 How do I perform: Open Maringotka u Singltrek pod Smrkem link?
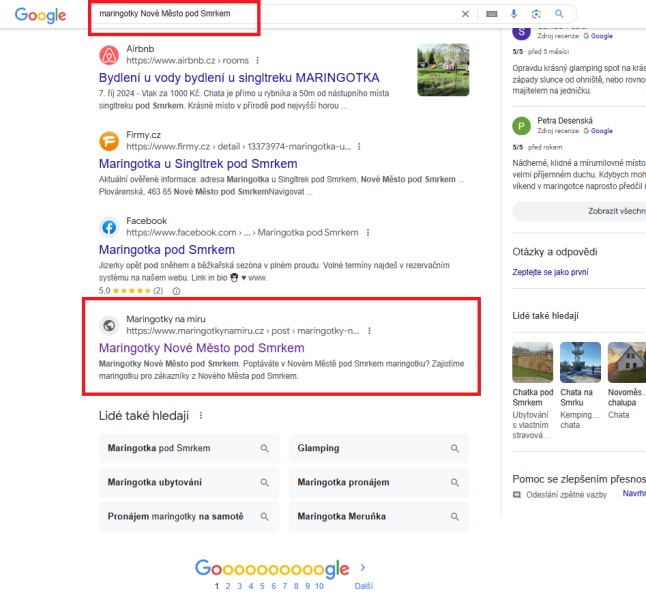(198, 164)
